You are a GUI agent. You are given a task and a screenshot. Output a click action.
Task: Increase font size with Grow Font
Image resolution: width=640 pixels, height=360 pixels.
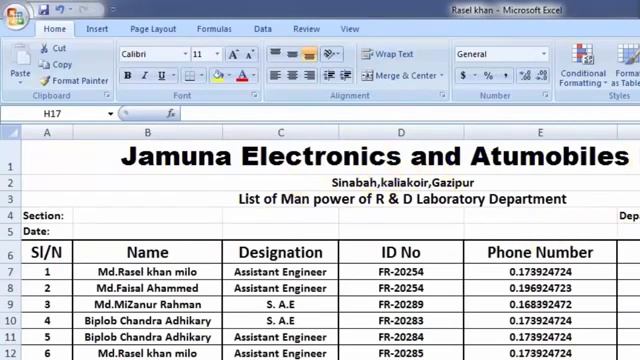pyautogui.click(x=233, y=54)
